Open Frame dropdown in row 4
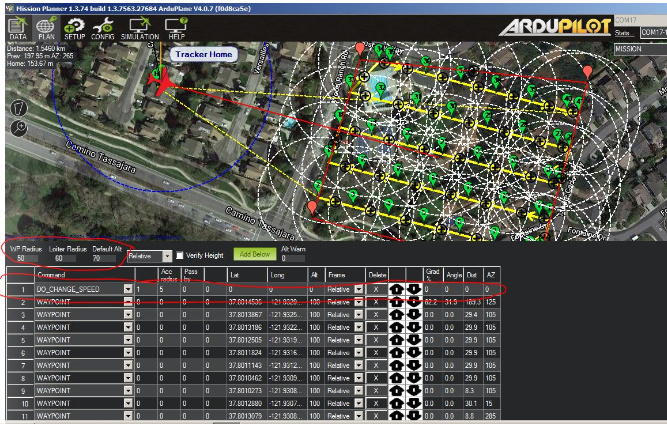667x442 pixels. (359, 328)
